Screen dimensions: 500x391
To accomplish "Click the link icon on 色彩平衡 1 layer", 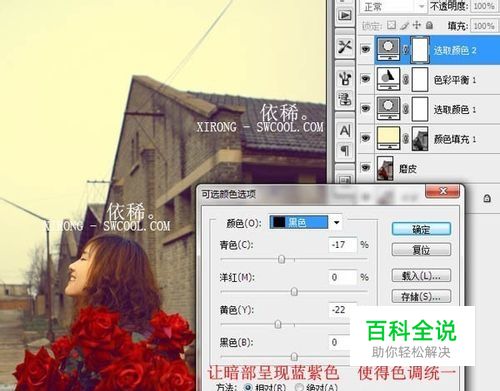I will point(405,79).
